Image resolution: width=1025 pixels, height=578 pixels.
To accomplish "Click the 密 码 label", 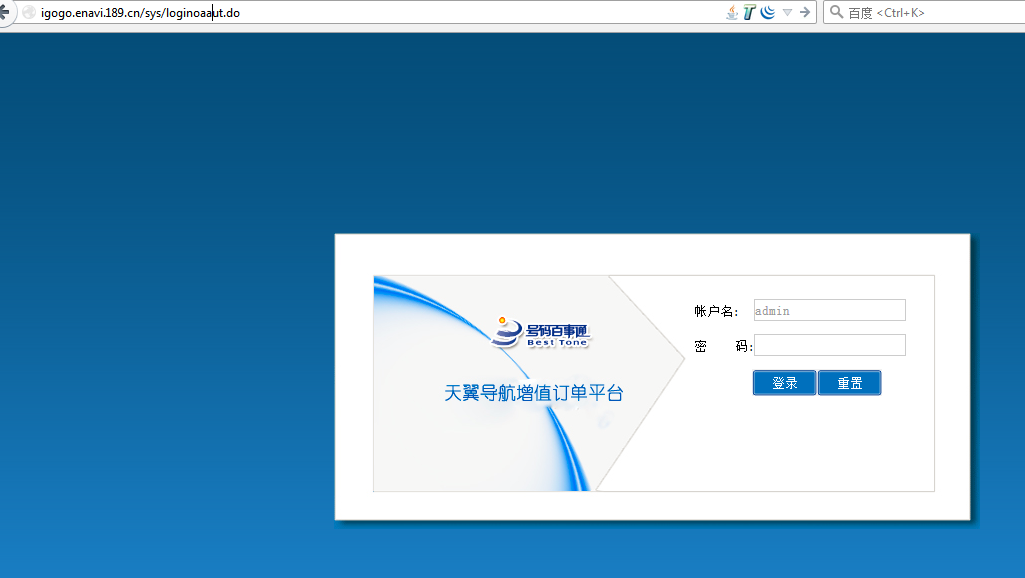I will tap(722, 347).
